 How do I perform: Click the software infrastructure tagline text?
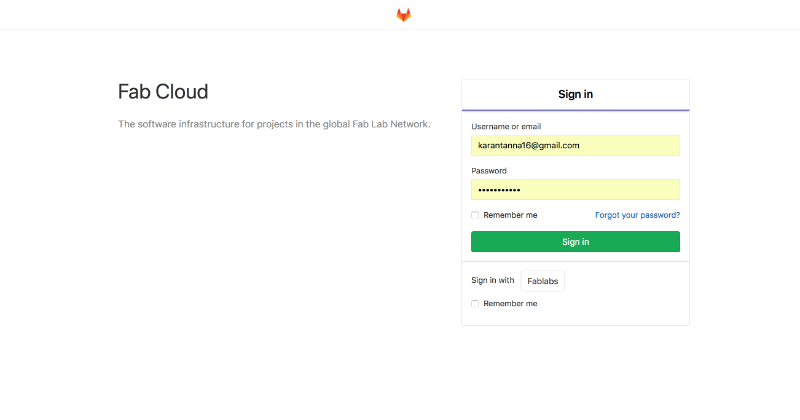pos(274,124)
